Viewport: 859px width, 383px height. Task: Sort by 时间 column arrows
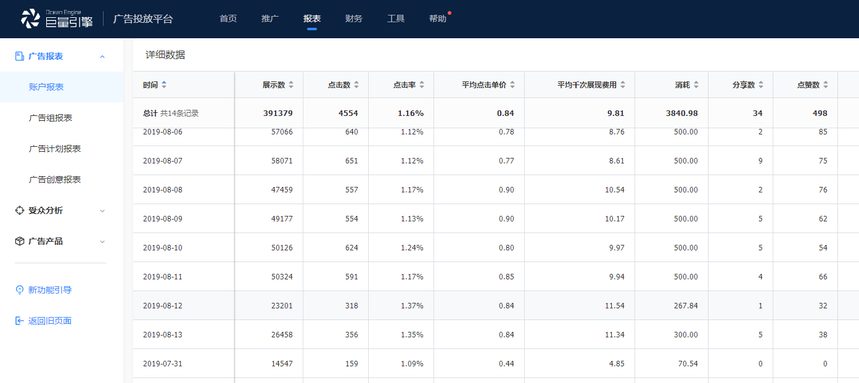(164, 85)
